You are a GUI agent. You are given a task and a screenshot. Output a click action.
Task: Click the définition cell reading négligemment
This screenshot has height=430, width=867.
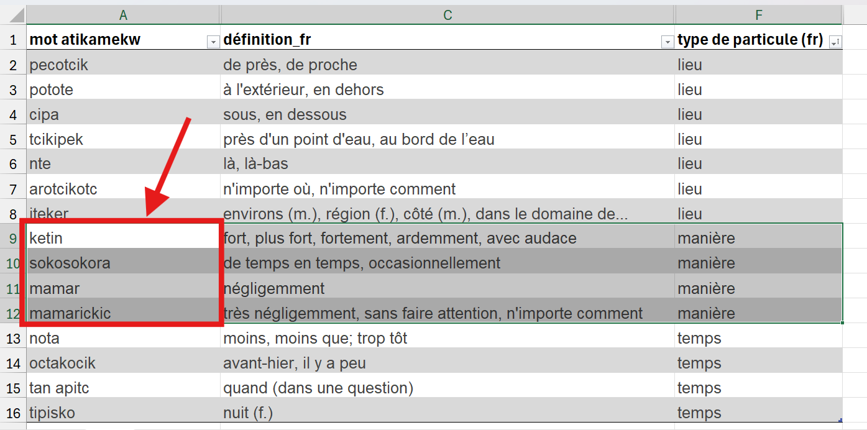[447, 288]
